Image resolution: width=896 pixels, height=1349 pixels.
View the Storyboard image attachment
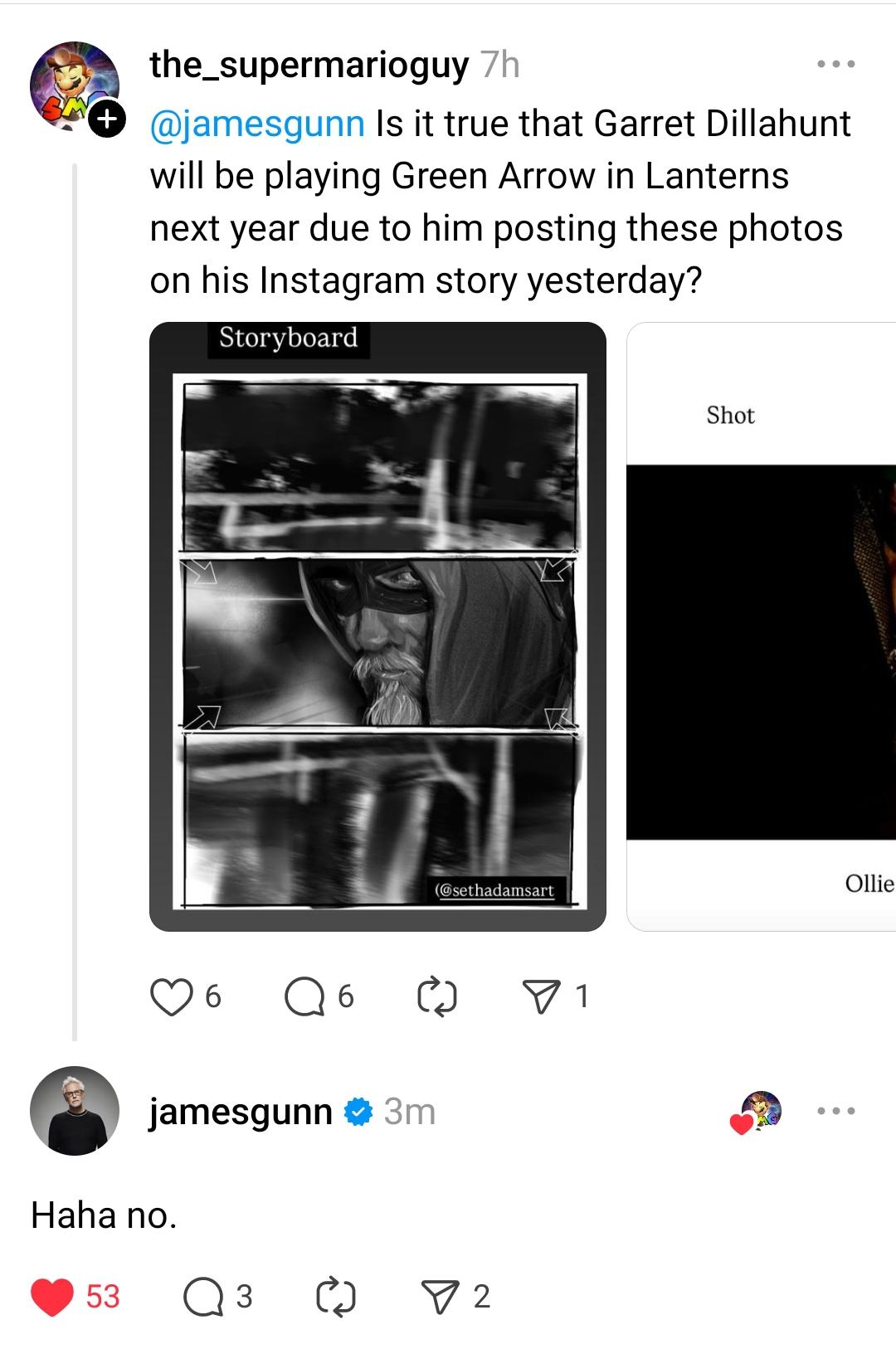(x=377, y=626)
